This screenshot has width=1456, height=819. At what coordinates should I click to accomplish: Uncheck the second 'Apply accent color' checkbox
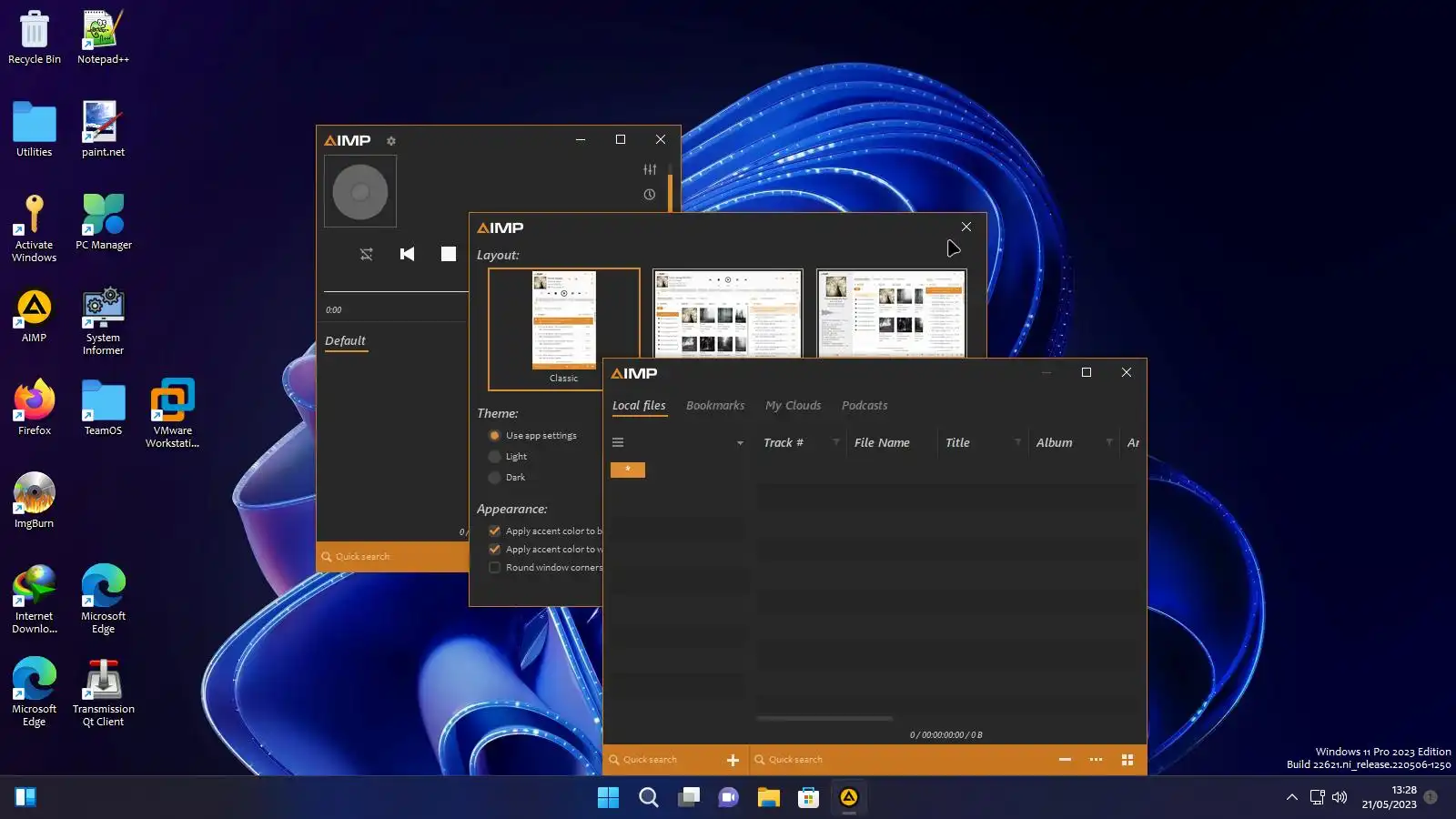[x=495, y=550]
